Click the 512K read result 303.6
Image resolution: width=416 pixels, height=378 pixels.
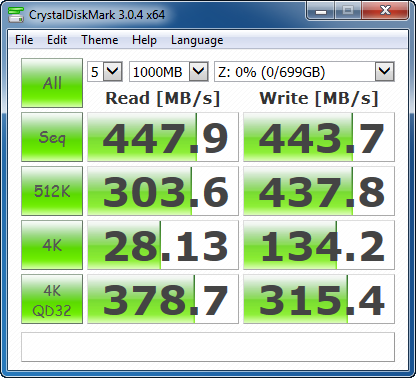[163, 191]
